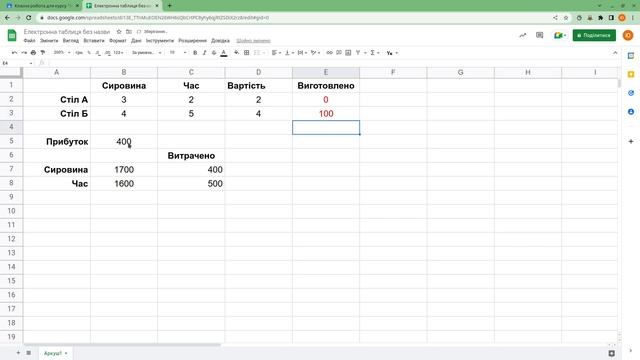Open text rotation dropdown

[x=315, y=53]
